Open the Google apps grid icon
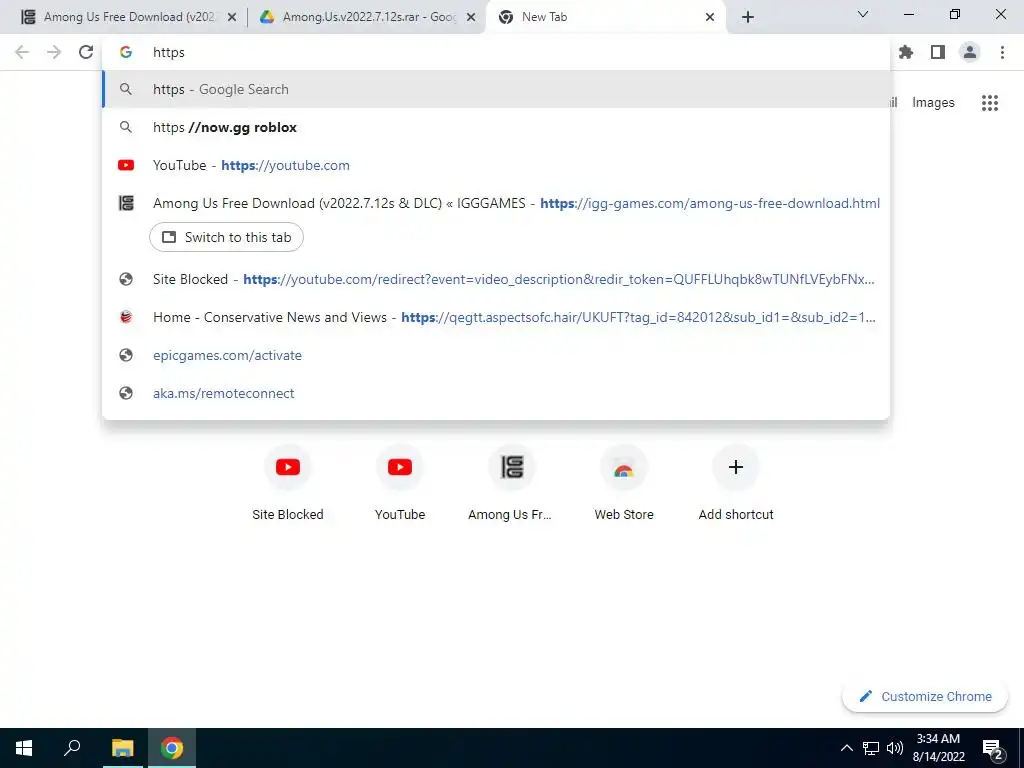The width and height of the screenshot is (1024, 768). pos(990,103)
